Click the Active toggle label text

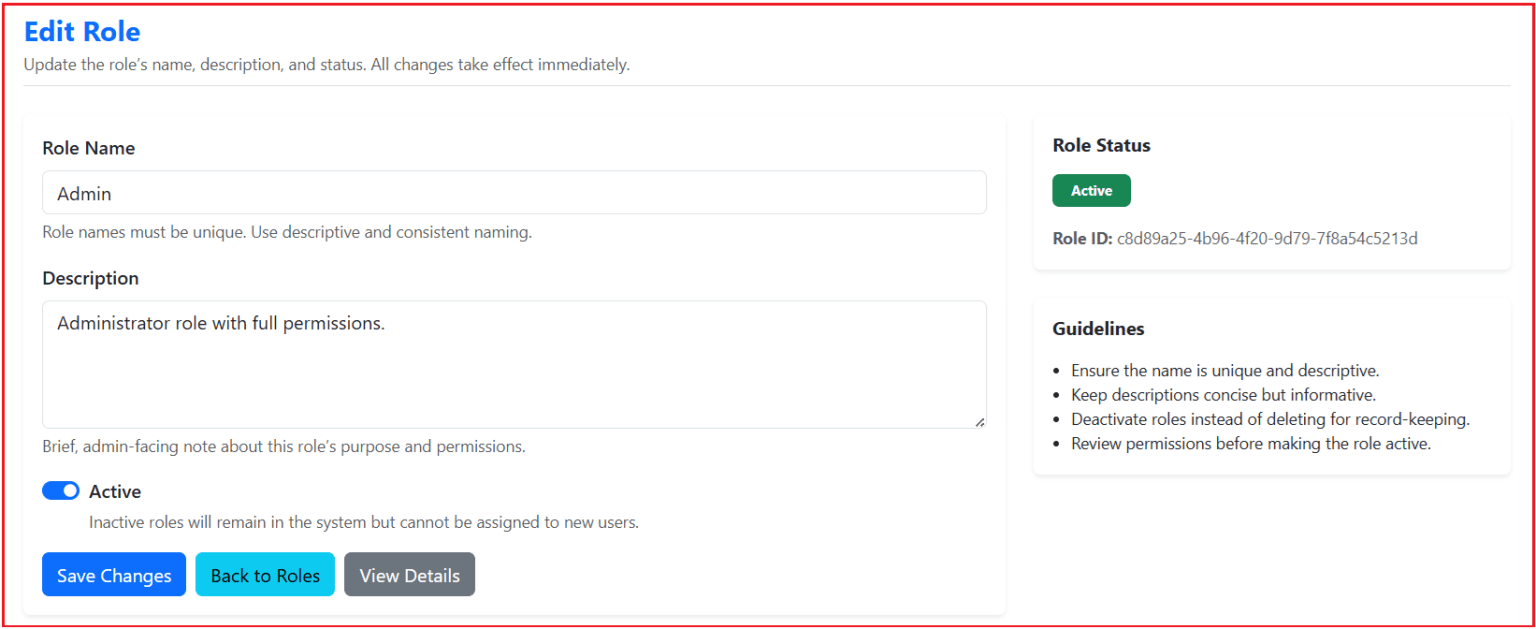pos(115,492)
